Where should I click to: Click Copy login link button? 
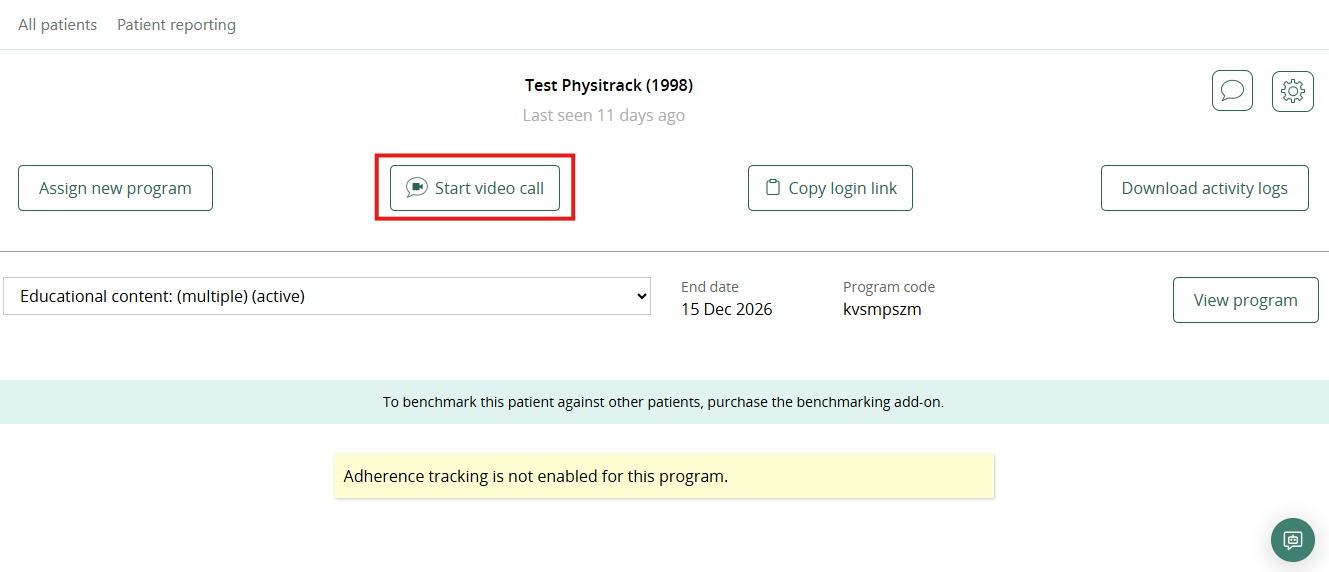click(830, 188)
